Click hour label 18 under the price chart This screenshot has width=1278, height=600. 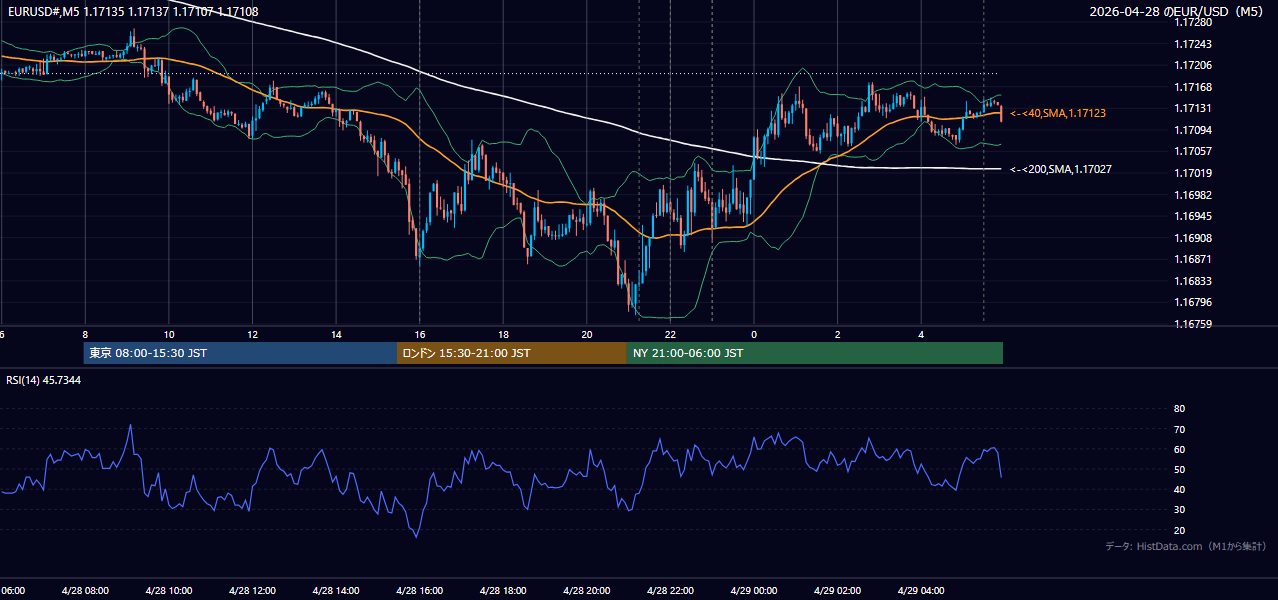(x=504, y=335)
